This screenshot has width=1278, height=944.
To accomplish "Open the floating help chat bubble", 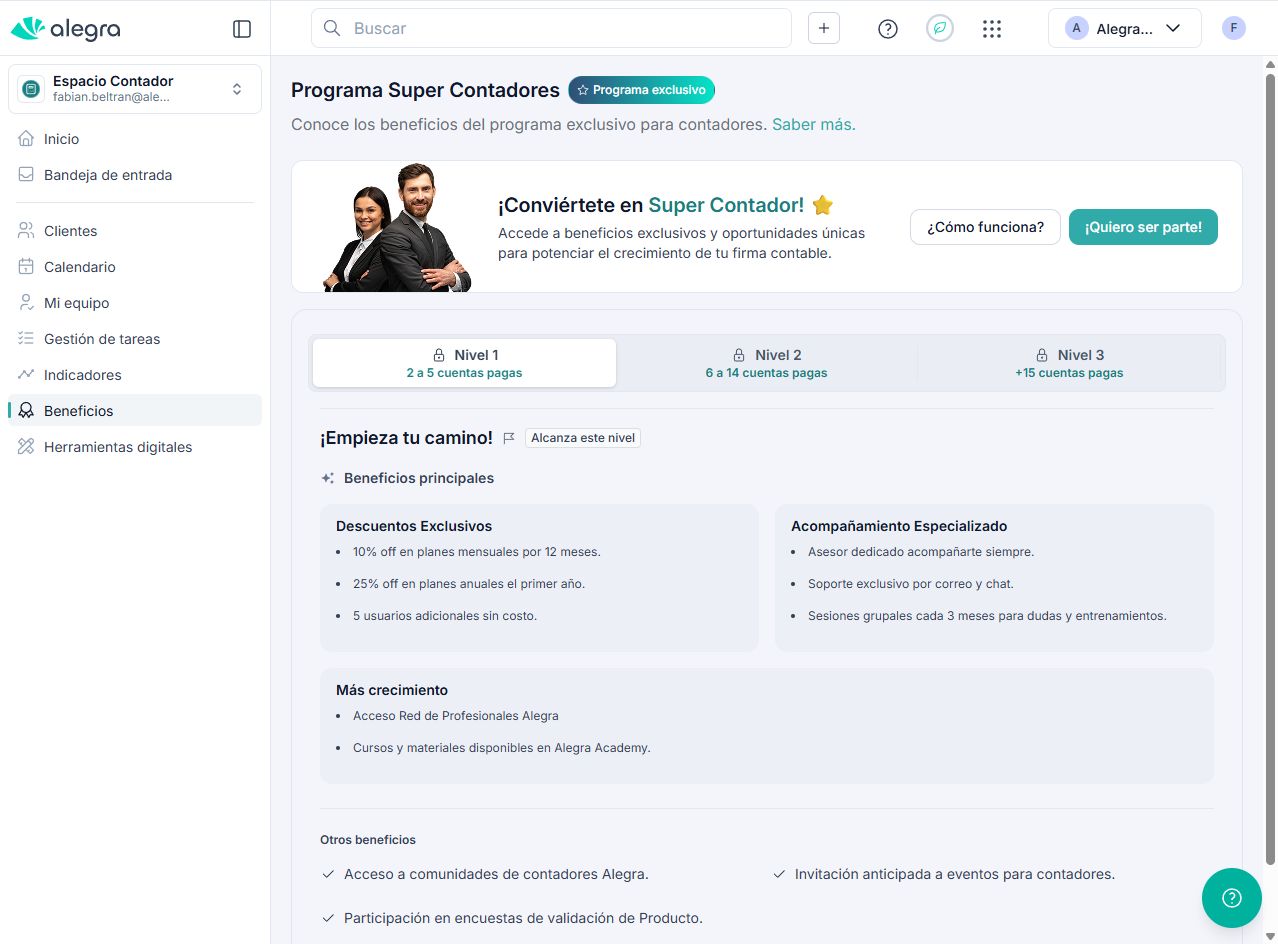I will 1231,897.
